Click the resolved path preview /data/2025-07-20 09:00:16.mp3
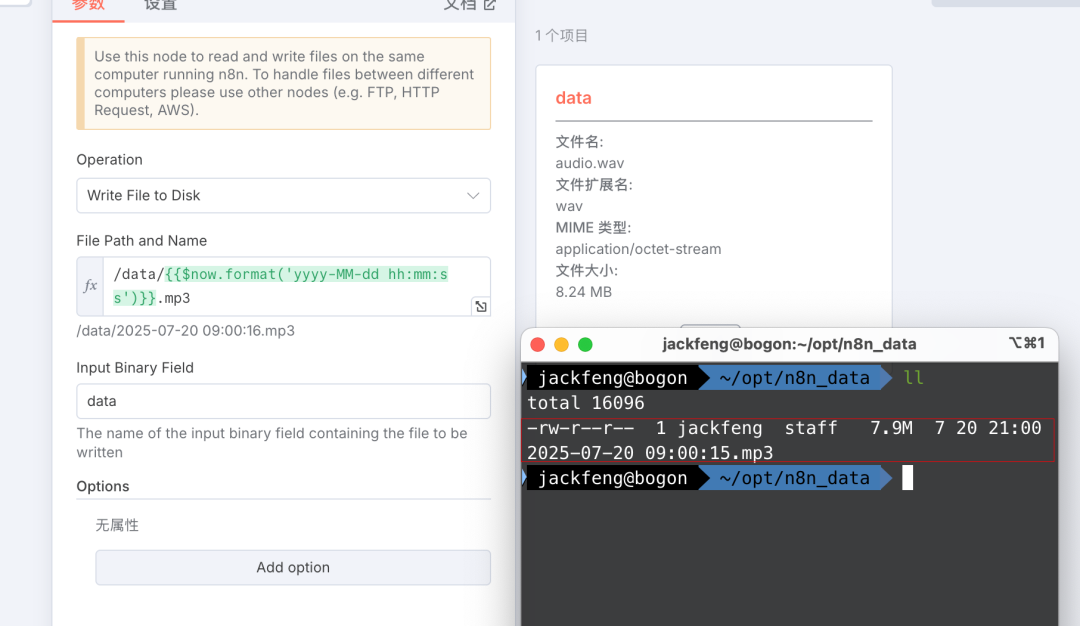 pos(185,331)
